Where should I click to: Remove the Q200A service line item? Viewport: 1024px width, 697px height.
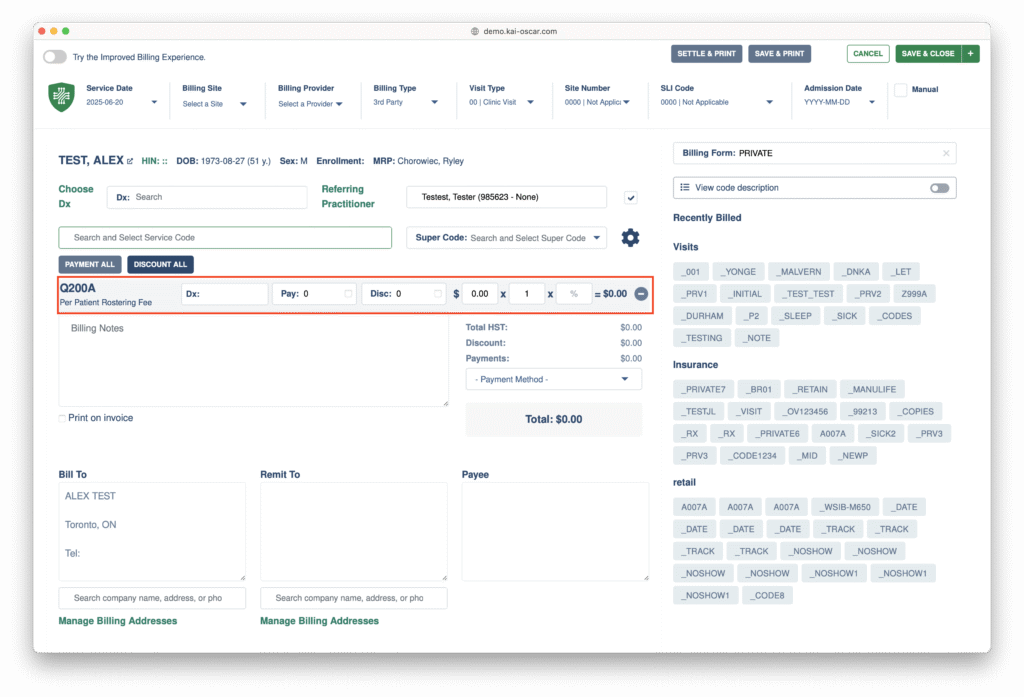(641, 294)
